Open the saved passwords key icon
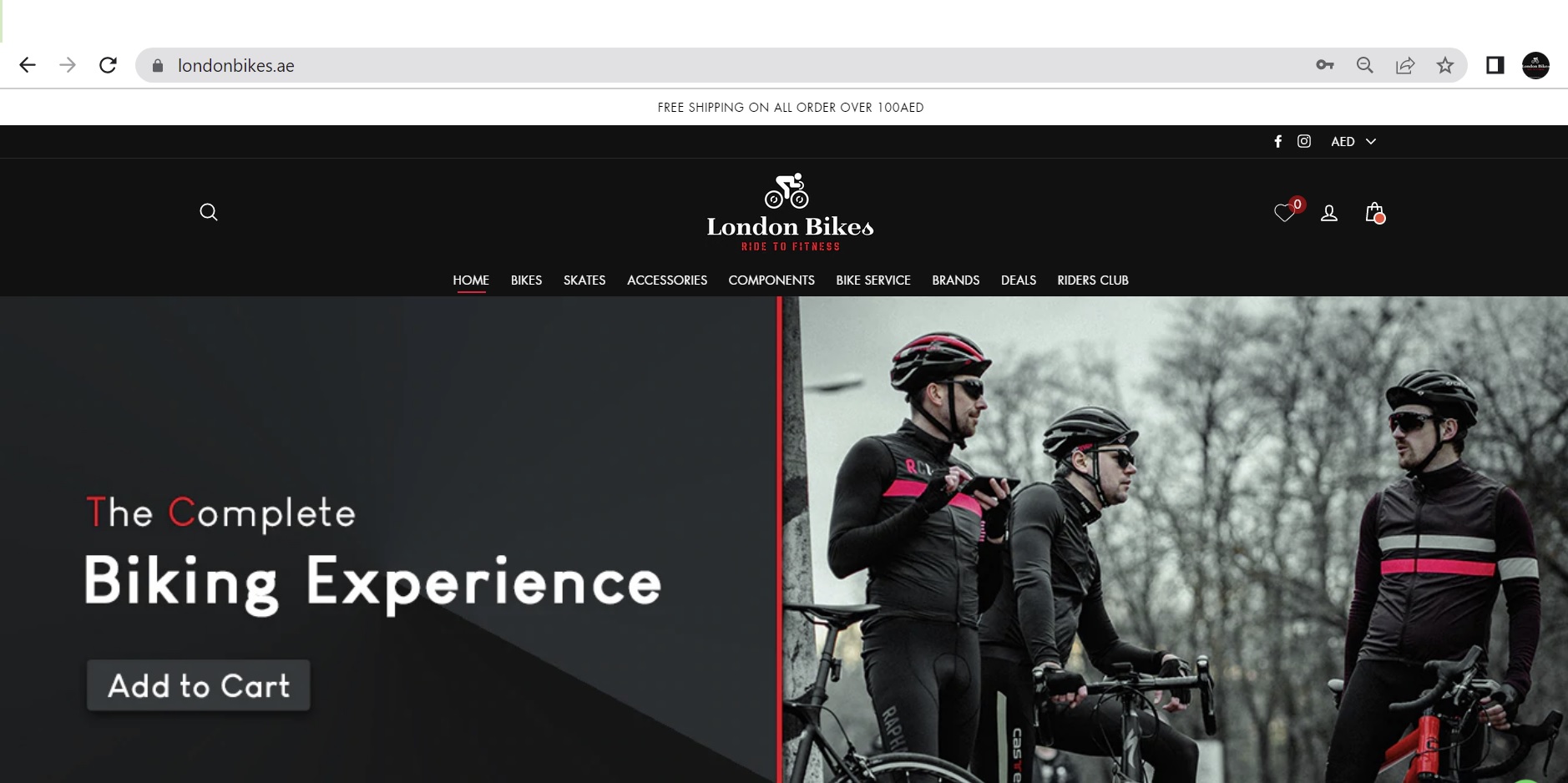Viewport: 1568px width, 783px height. click(x=1325, y=65)
